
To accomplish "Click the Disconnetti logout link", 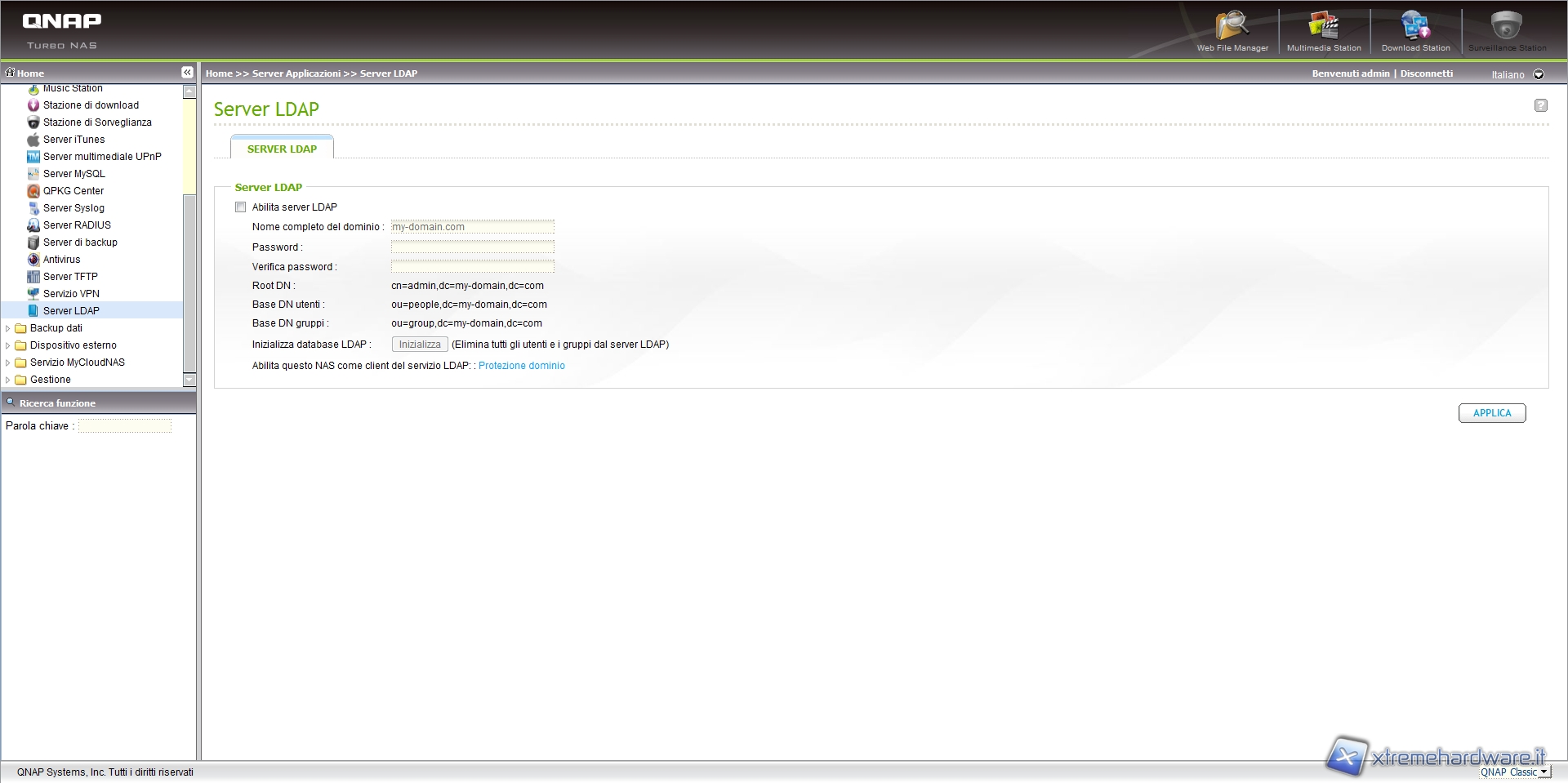I will point(1426,73).
